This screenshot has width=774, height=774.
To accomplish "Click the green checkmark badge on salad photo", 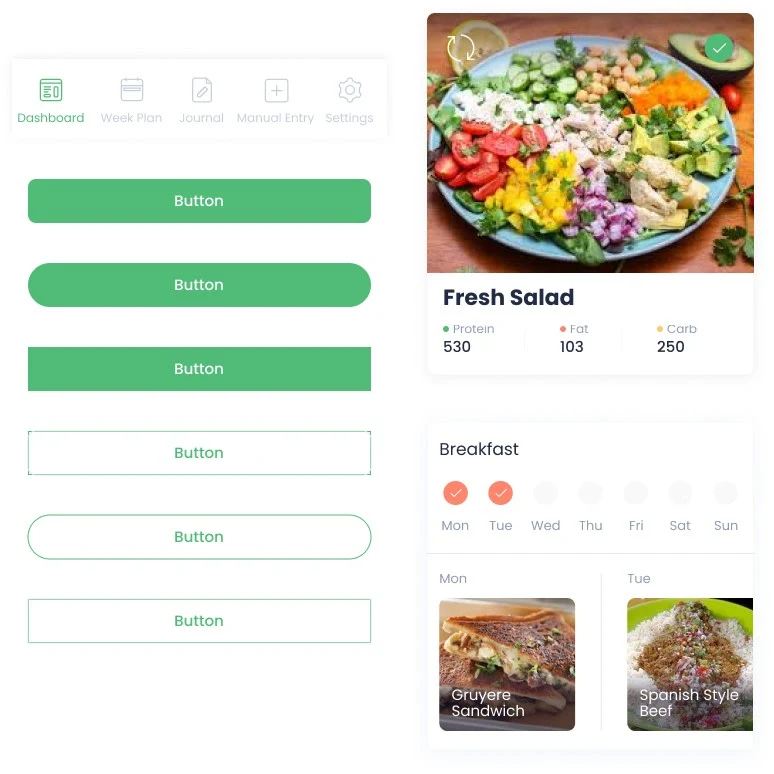I will [x=719, y=48].
